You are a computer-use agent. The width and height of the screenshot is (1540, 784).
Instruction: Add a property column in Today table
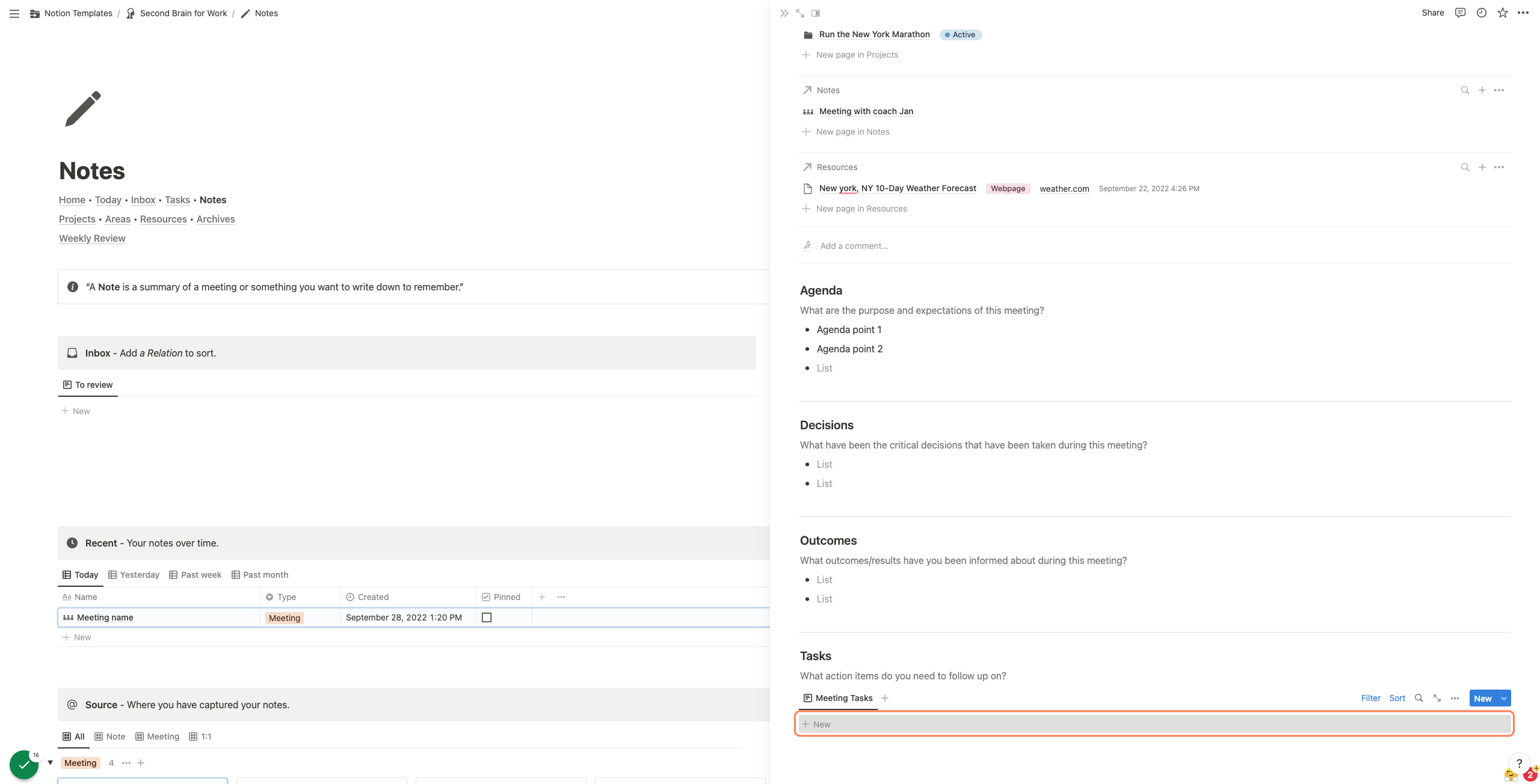542,597
